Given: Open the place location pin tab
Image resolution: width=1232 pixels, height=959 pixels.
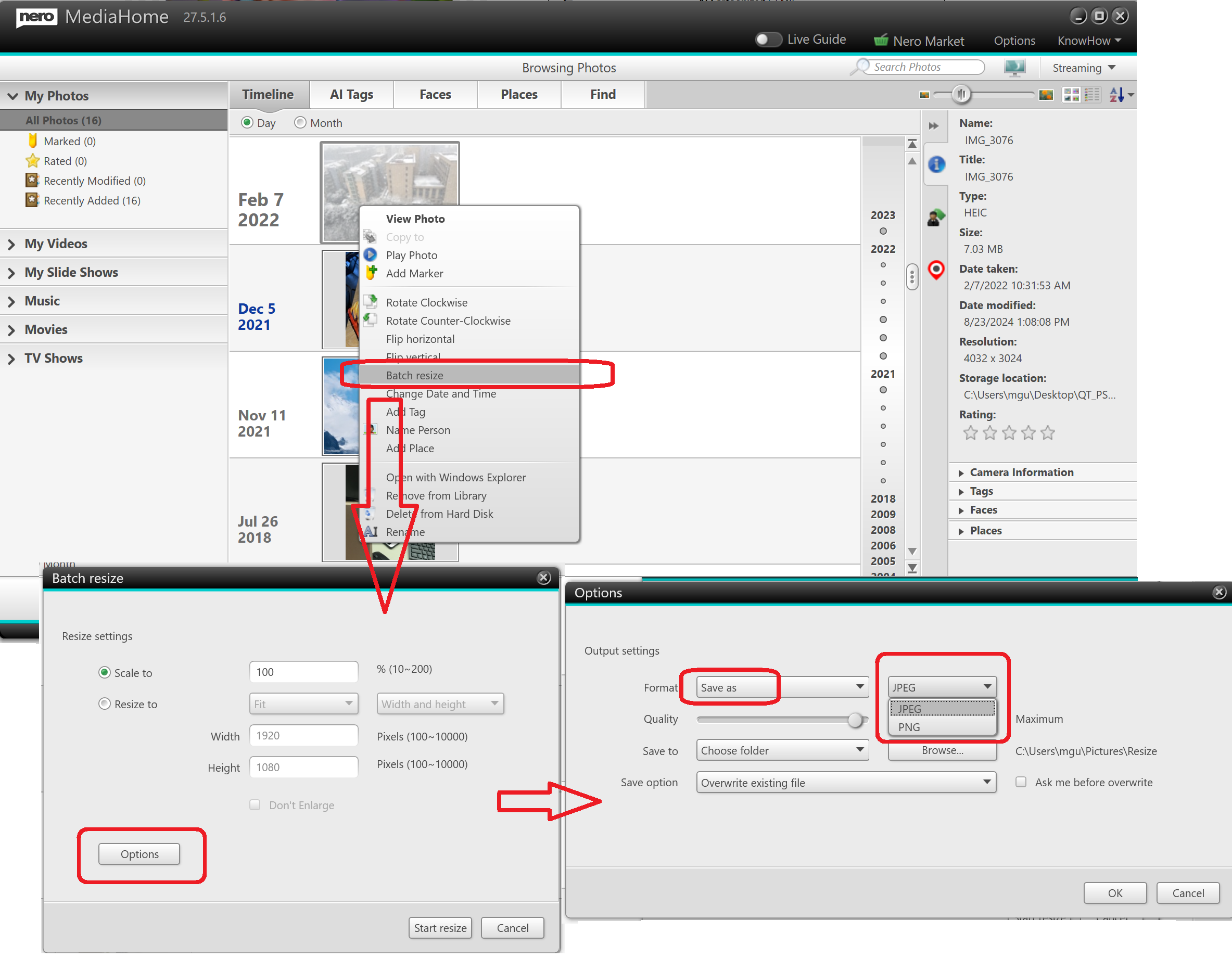Looking at the screenshot, I should (x=936, y=270).
